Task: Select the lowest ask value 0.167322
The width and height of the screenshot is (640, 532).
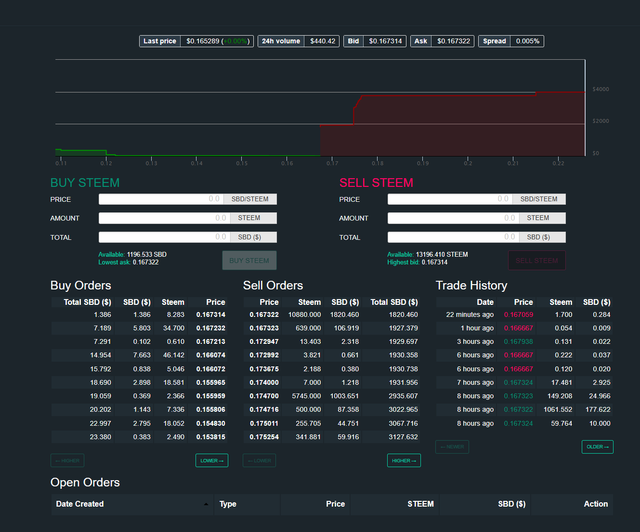Action: click(145, 262)
